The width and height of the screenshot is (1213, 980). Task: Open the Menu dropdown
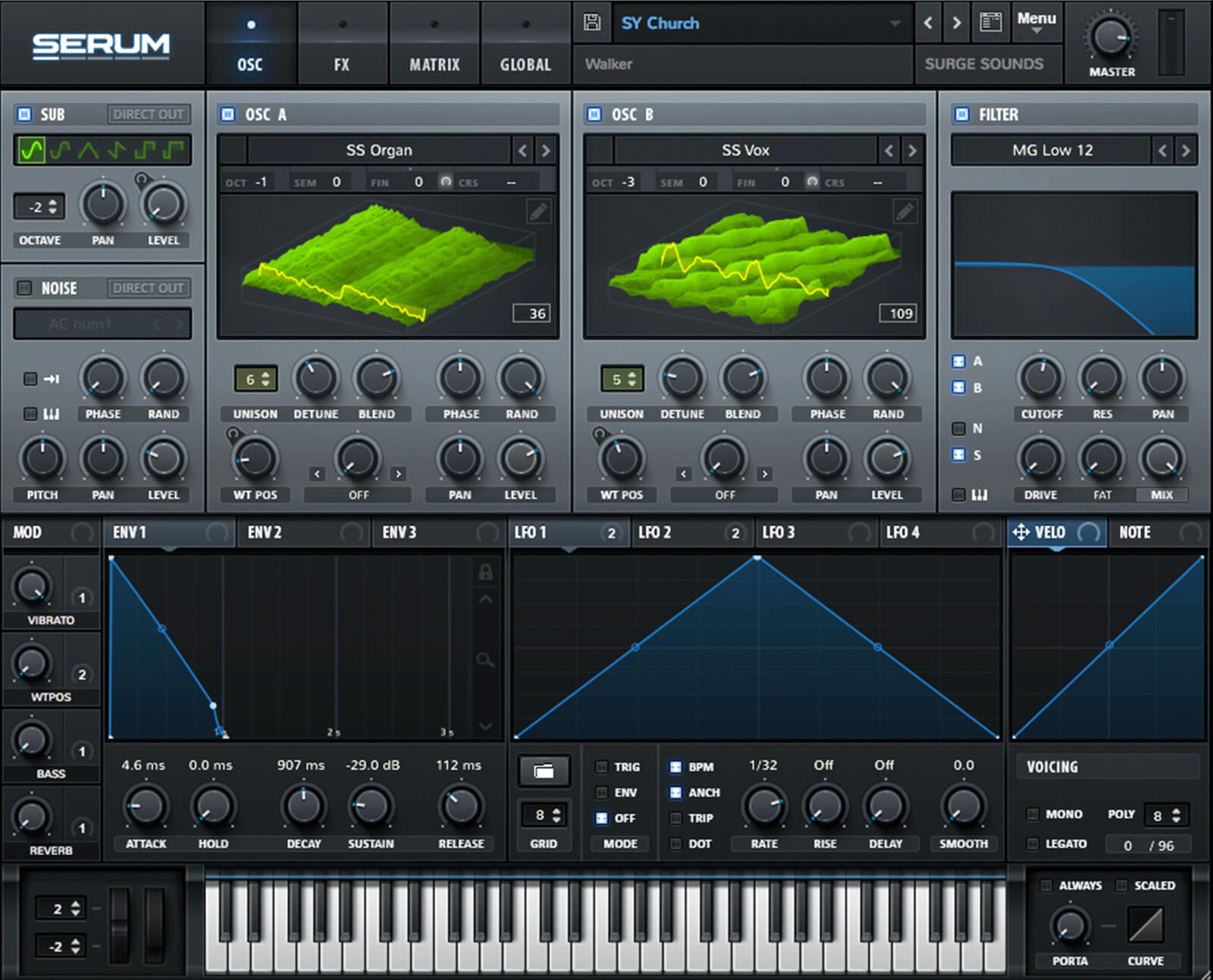click(x=1036, y=22)
